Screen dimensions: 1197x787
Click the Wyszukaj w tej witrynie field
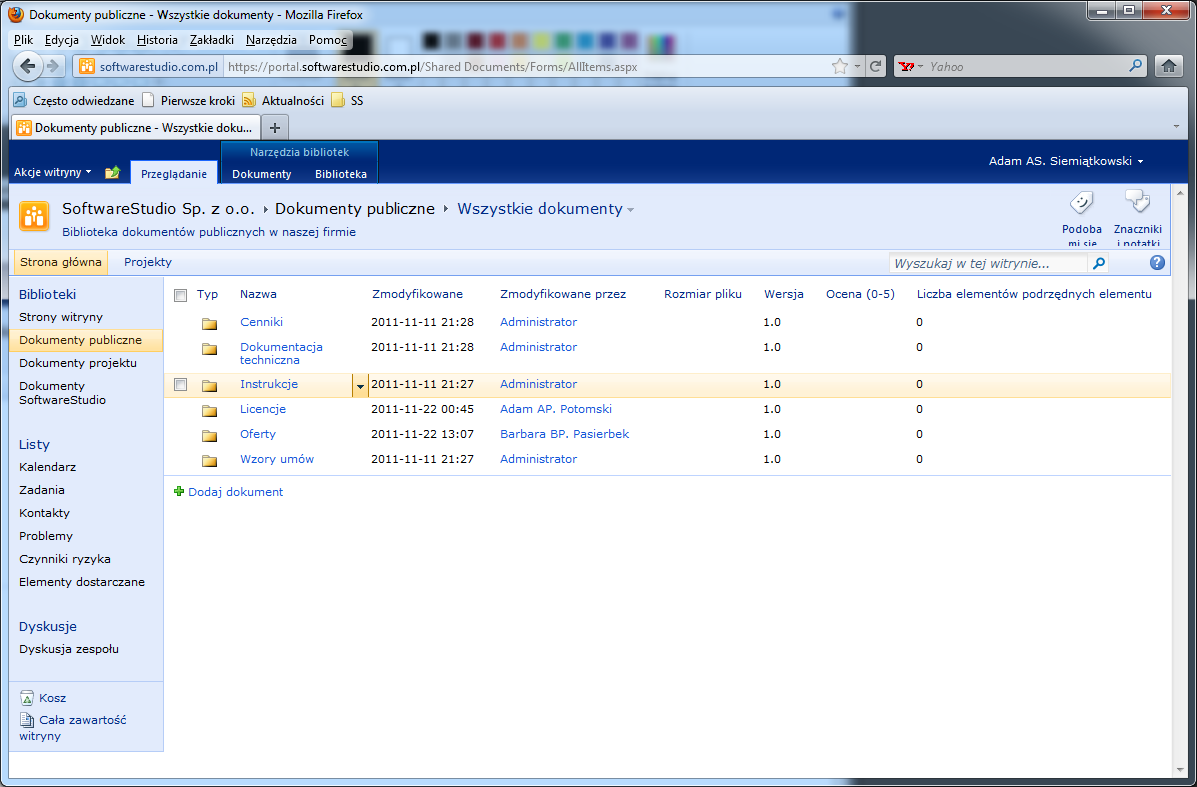click(989, 263)
